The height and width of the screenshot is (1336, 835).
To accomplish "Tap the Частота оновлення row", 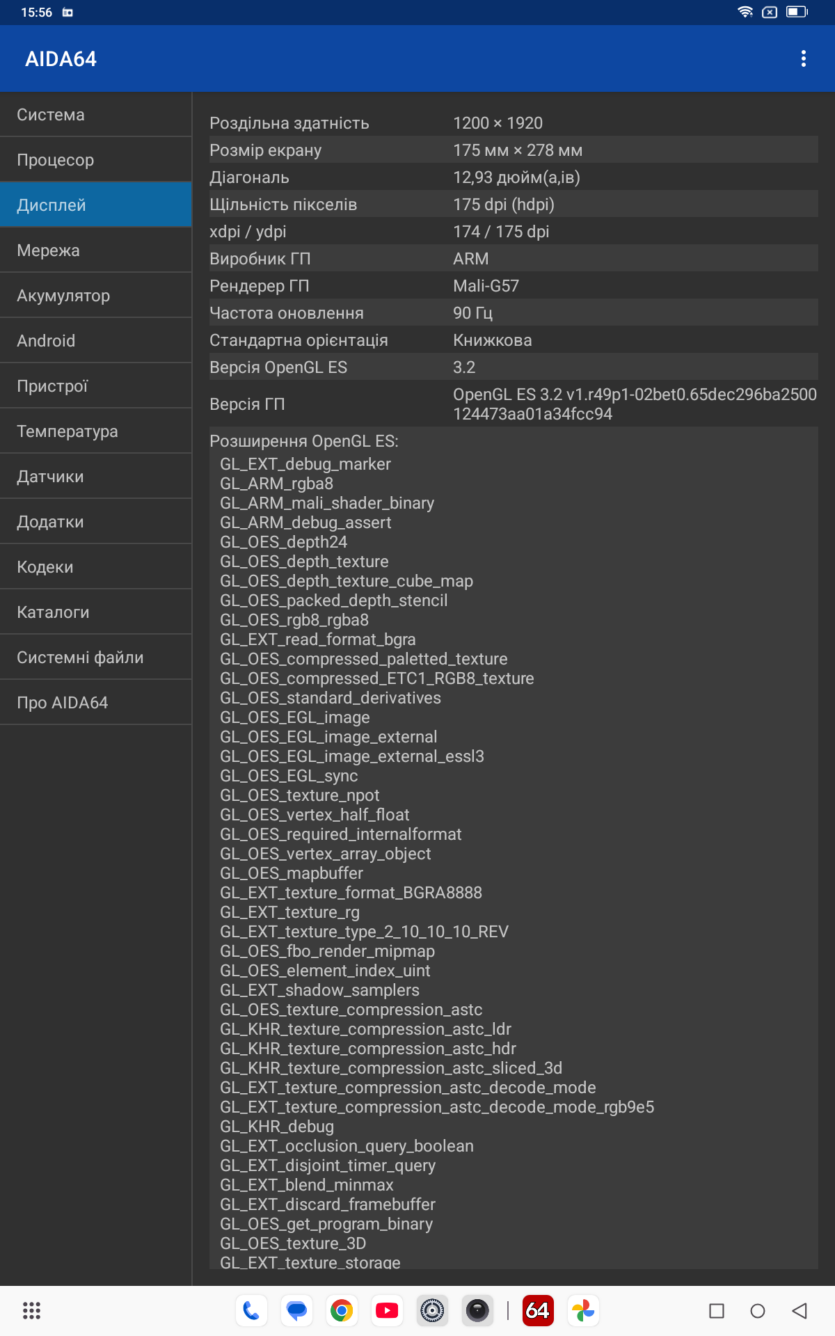I will click(x=513, y=313).
